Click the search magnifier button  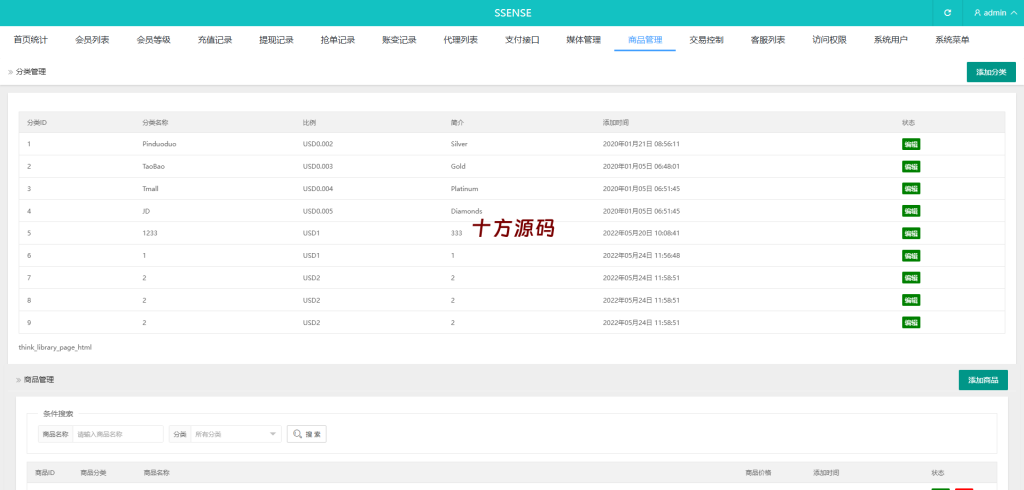pos(307,434)
